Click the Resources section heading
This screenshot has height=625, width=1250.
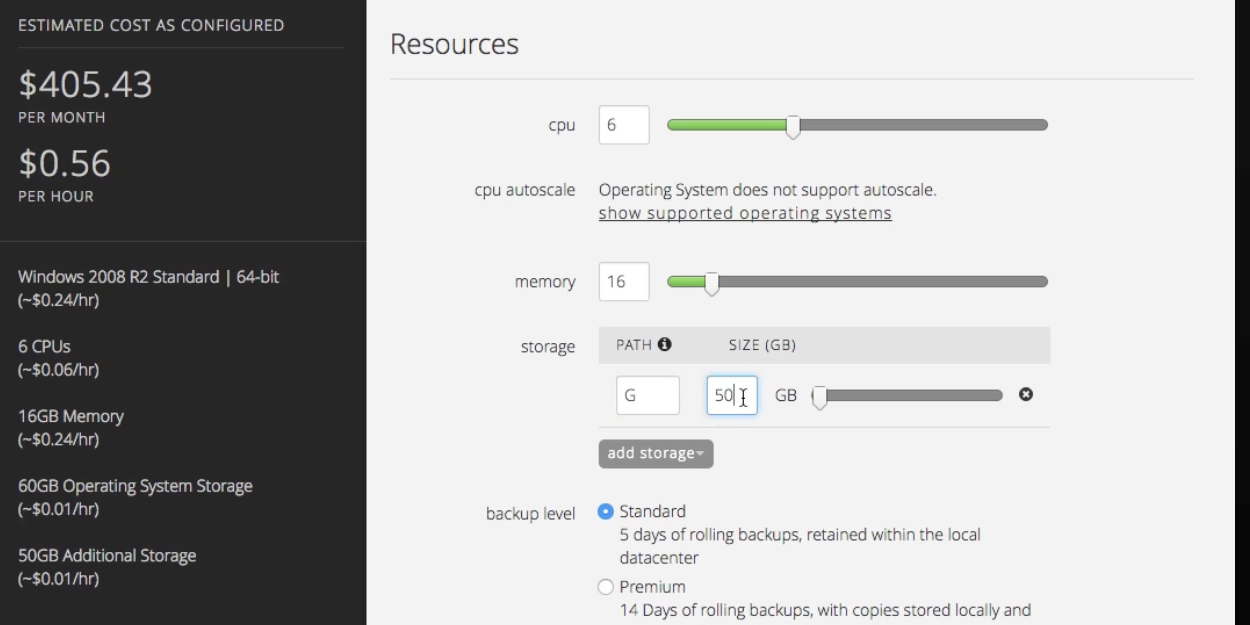454,44
